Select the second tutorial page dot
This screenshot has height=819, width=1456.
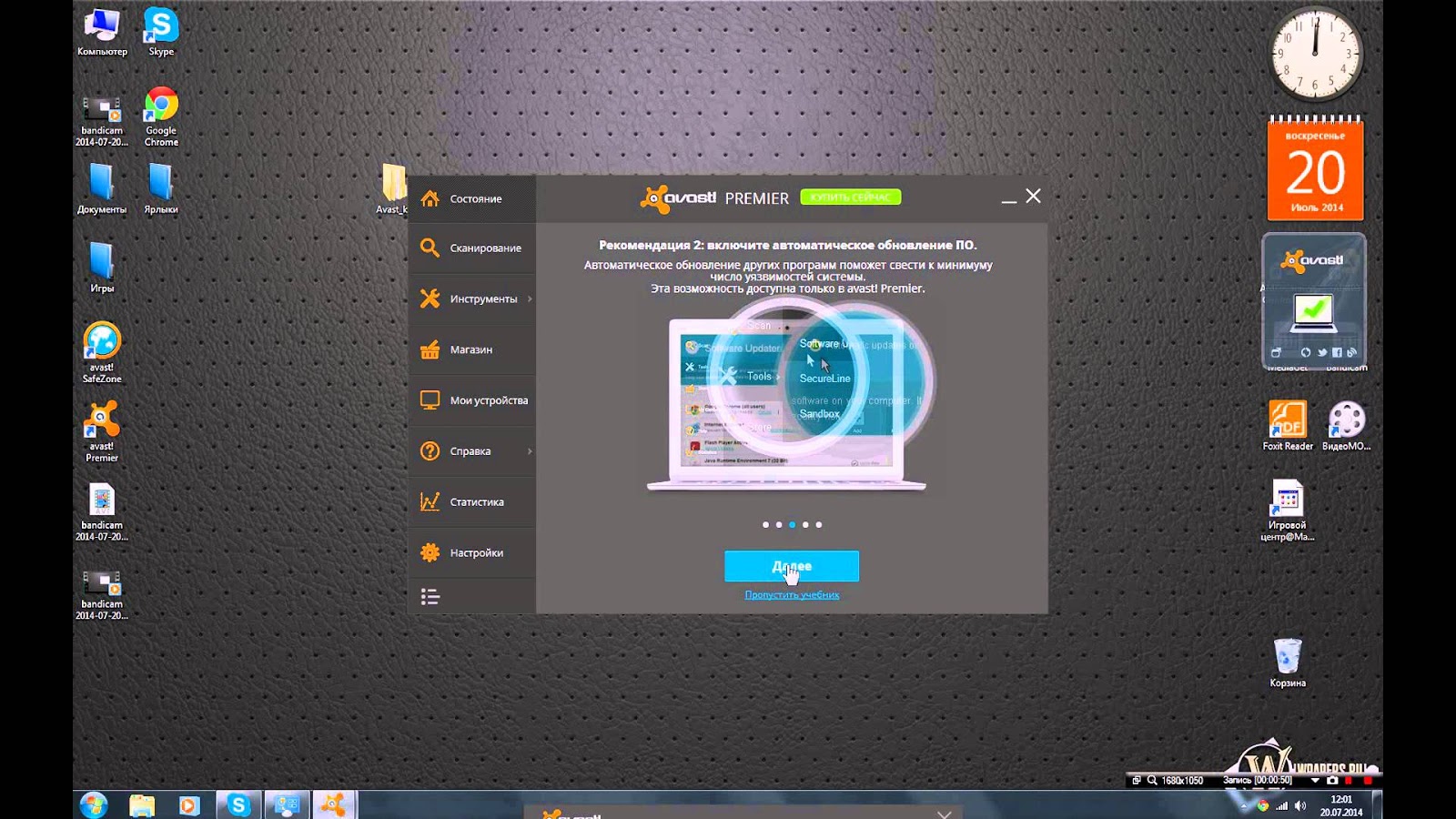click(x=779, y=525)
